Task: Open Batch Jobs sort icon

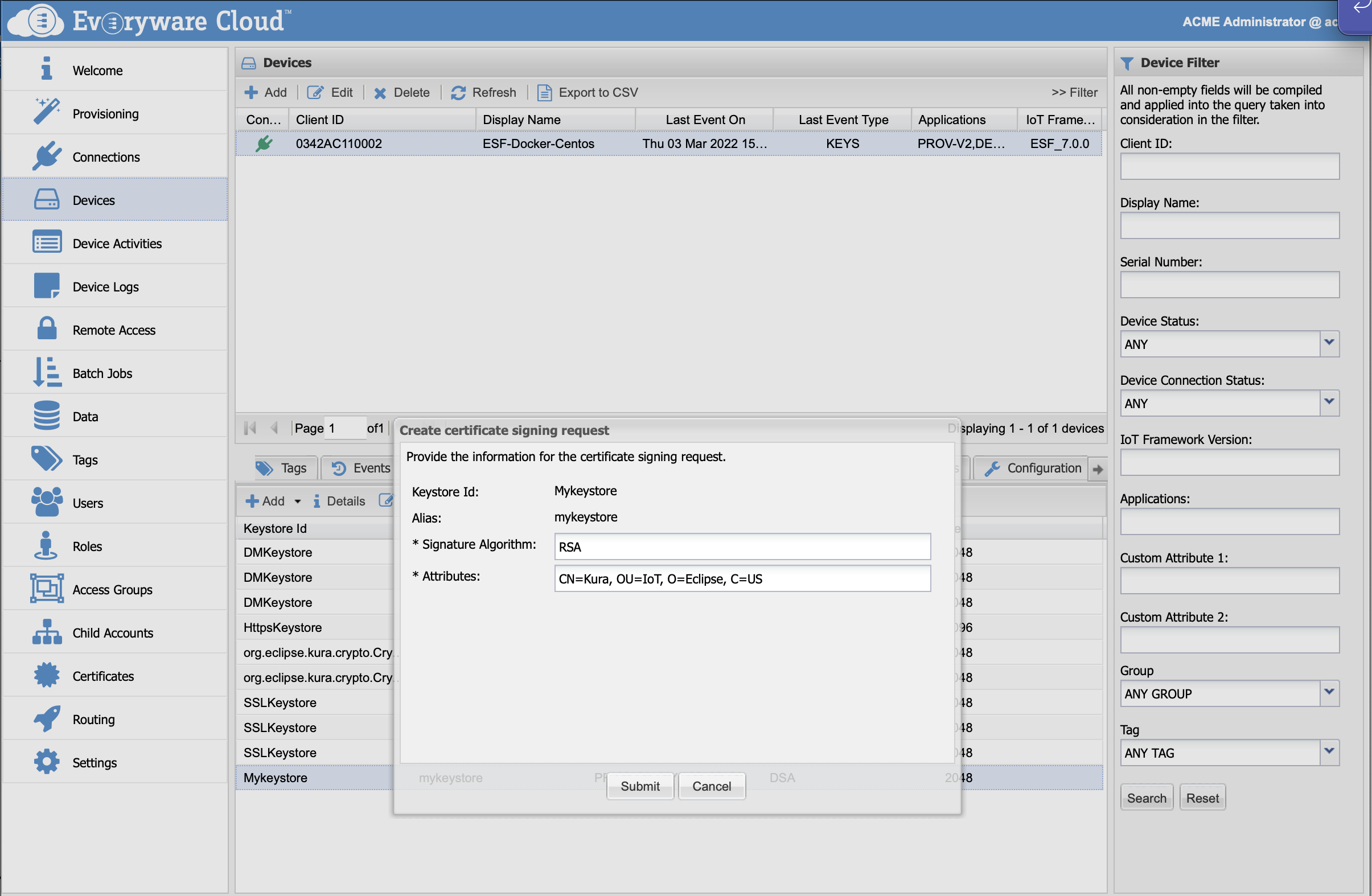Action: point(47,372)
